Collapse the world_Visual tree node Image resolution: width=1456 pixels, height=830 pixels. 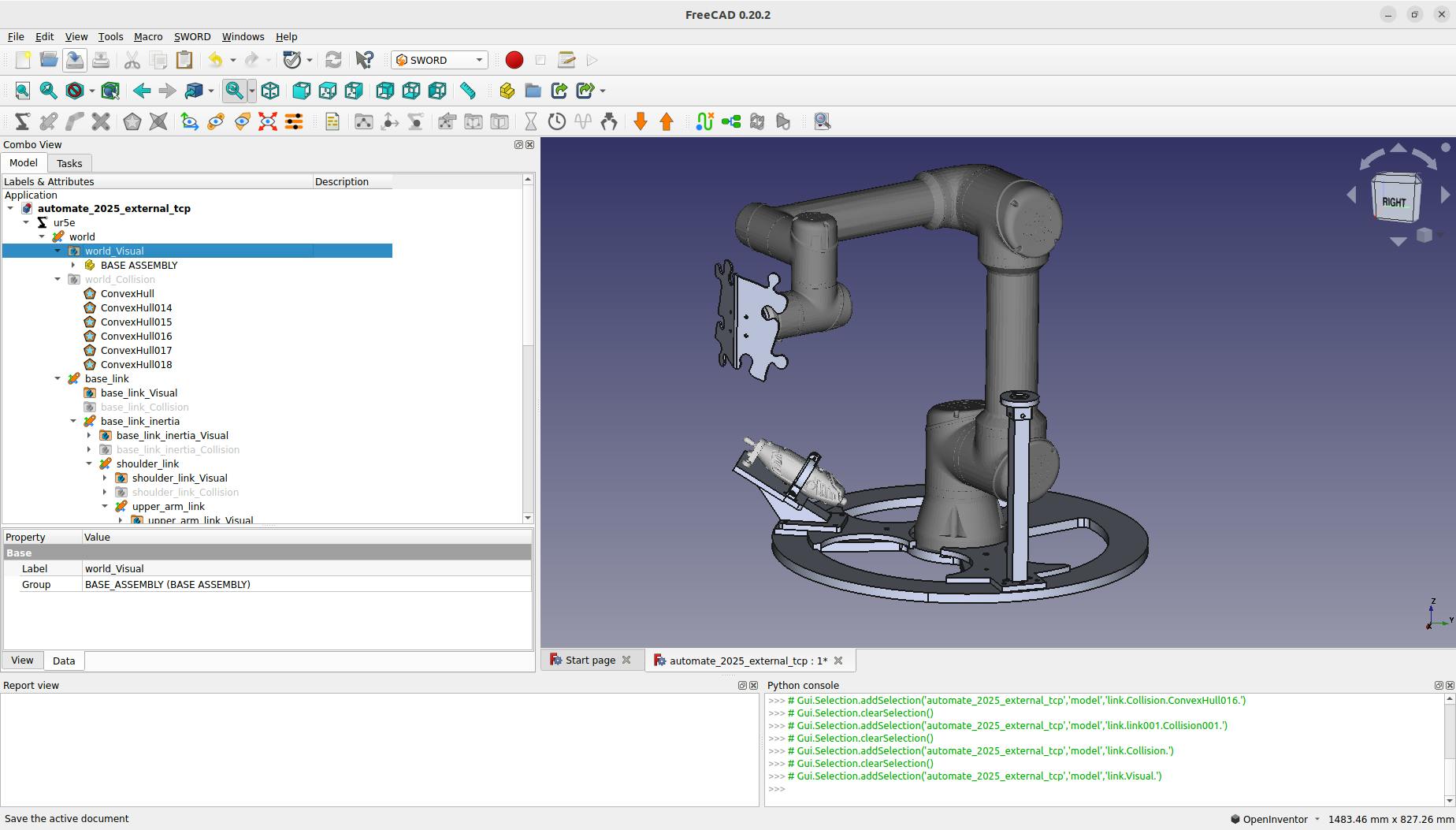(x=57, y=251)
